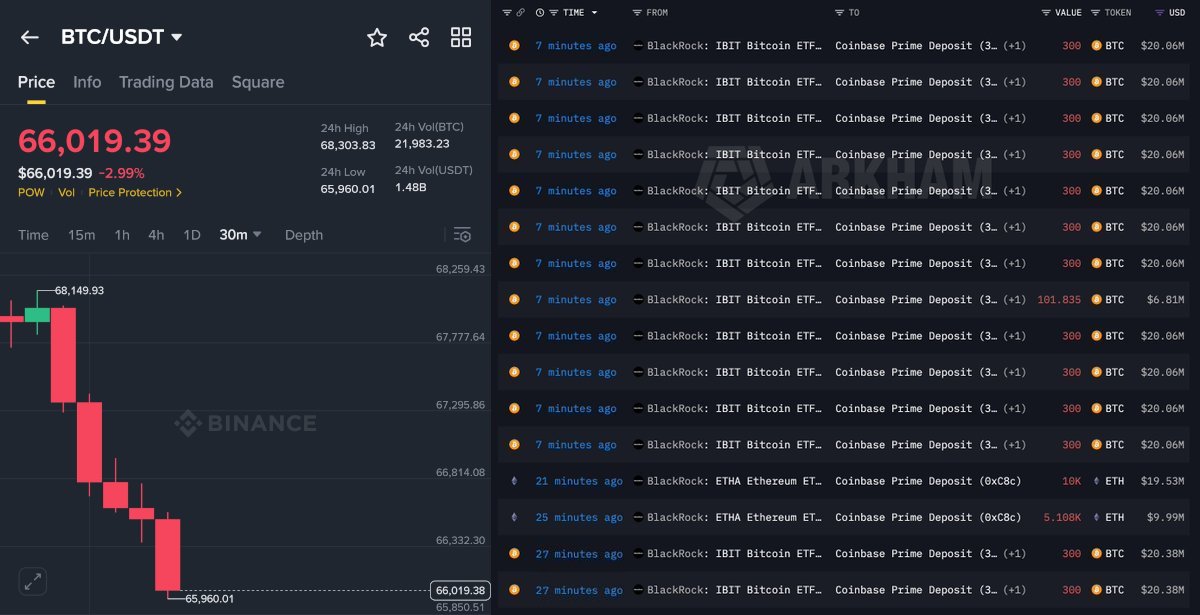Select the 4h chart interval
The image size is (1200, 615).
point(156,235)
